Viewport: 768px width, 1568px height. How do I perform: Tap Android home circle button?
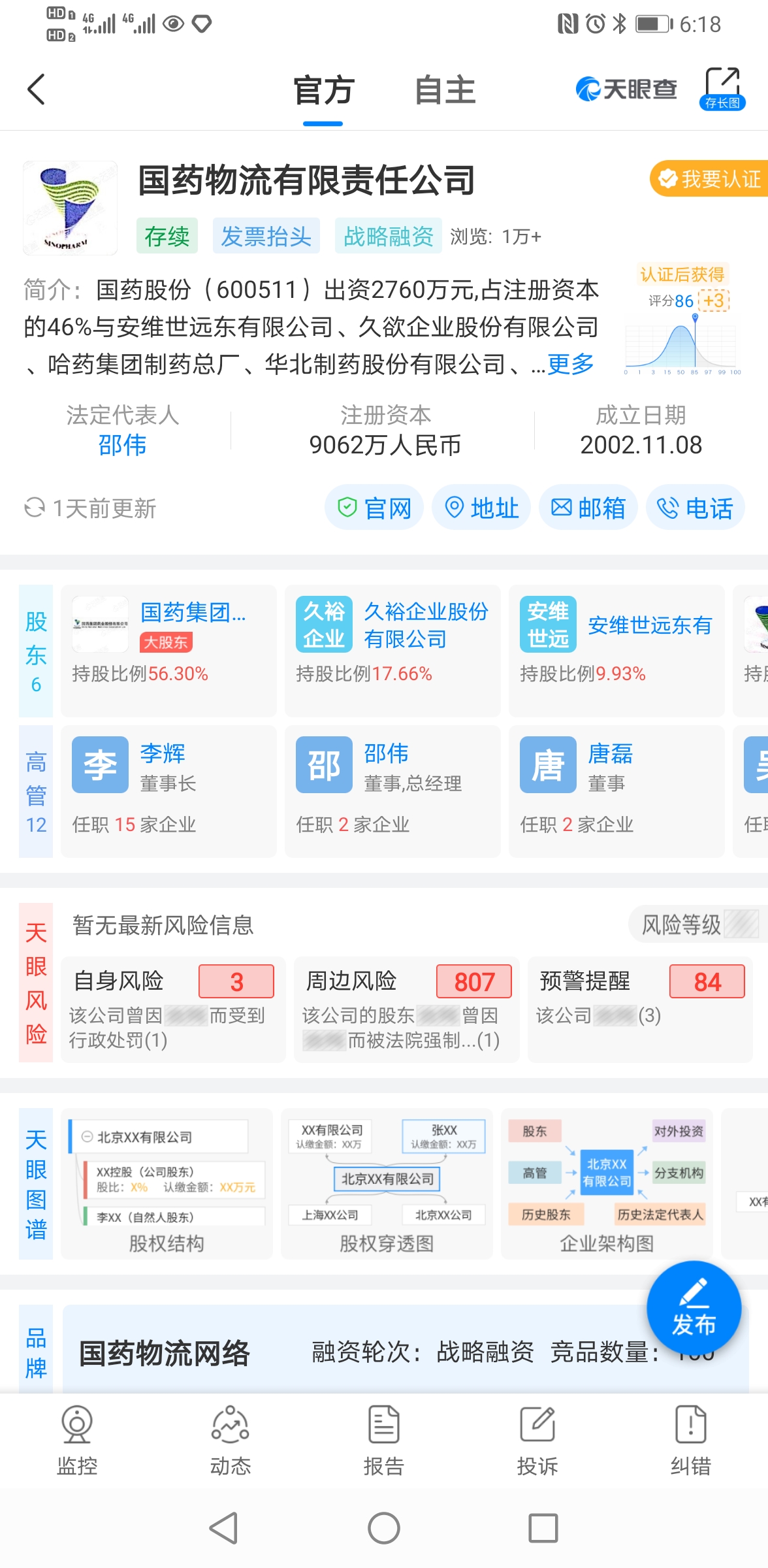tap(384, 1528)
